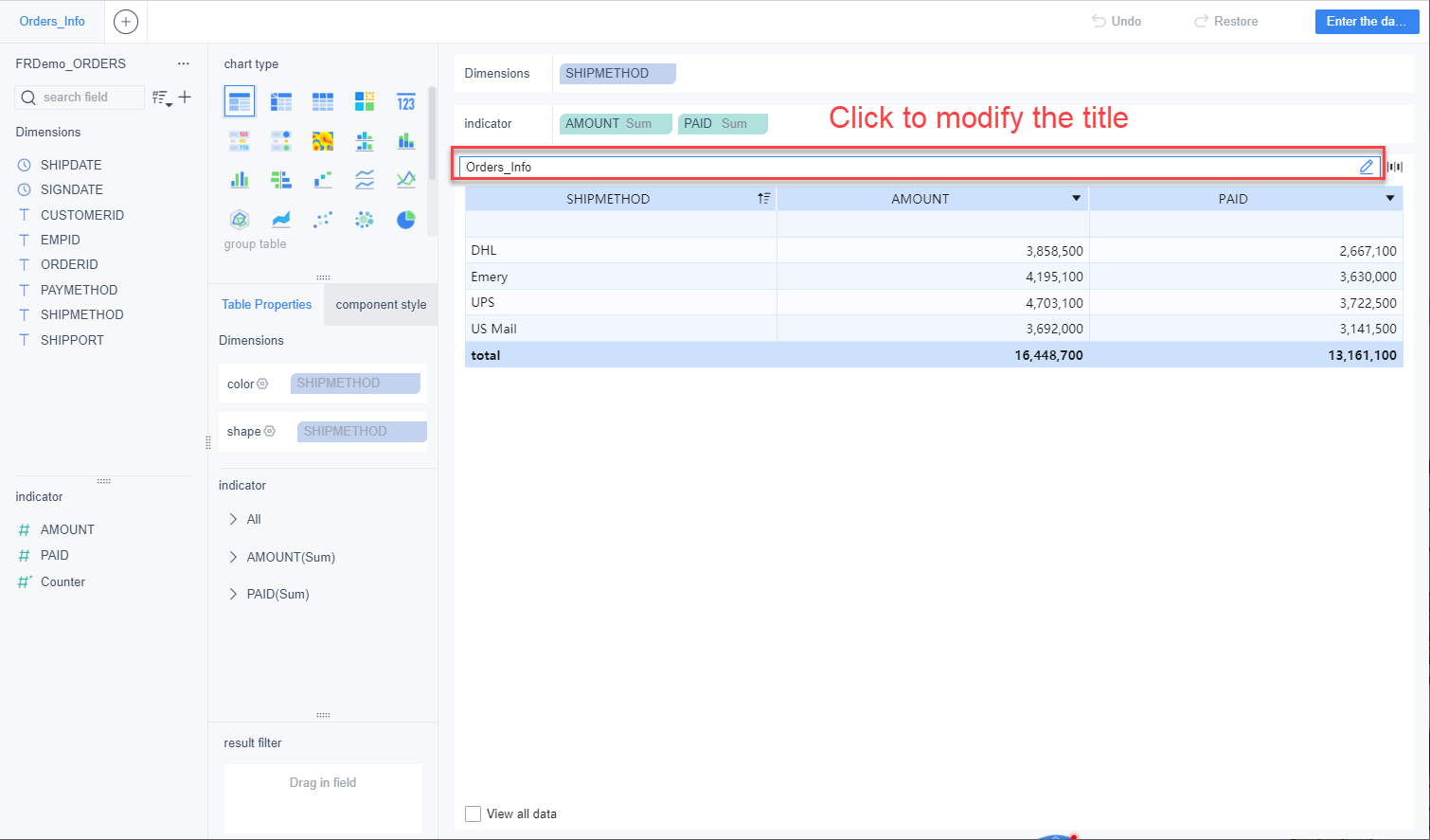Image resolution: width=1430 pixels, height=840 pixels.
Task: Open the AMOUNT column header dropdown
Action: pyautogui.click(x=1076, y=198)
